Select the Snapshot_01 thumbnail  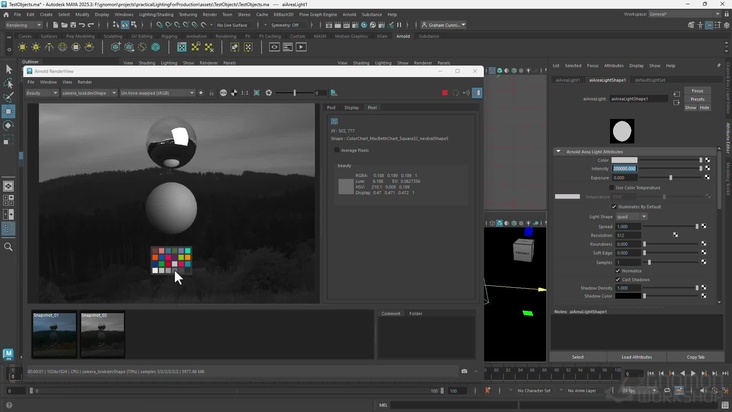point(54,334)
